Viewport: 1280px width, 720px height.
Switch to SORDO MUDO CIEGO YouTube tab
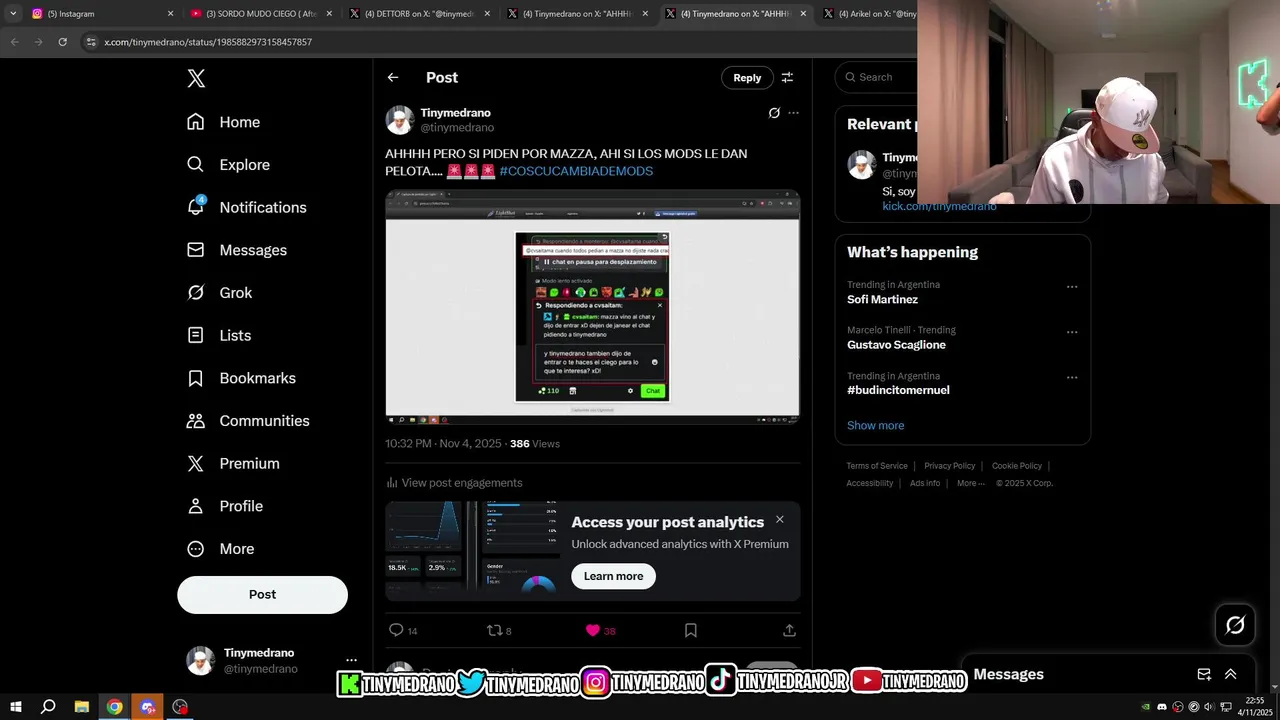260,14
